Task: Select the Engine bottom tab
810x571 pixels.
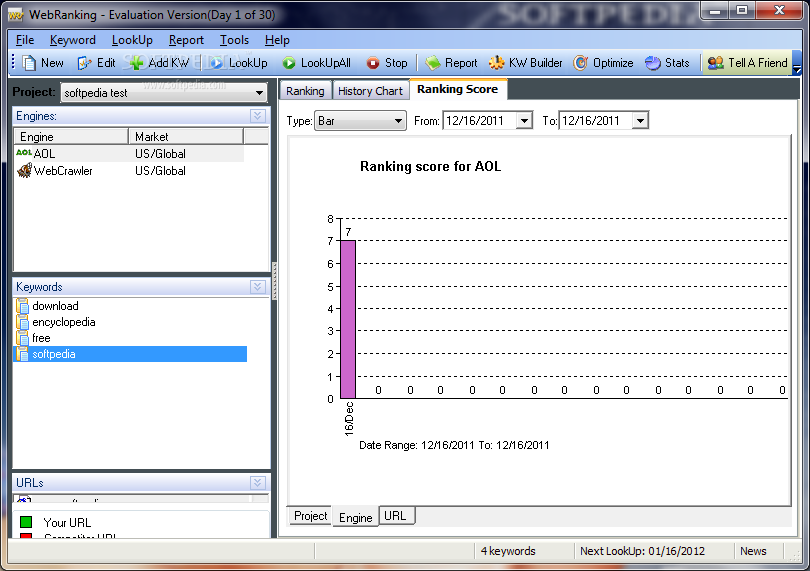Action: pos(355,517)
